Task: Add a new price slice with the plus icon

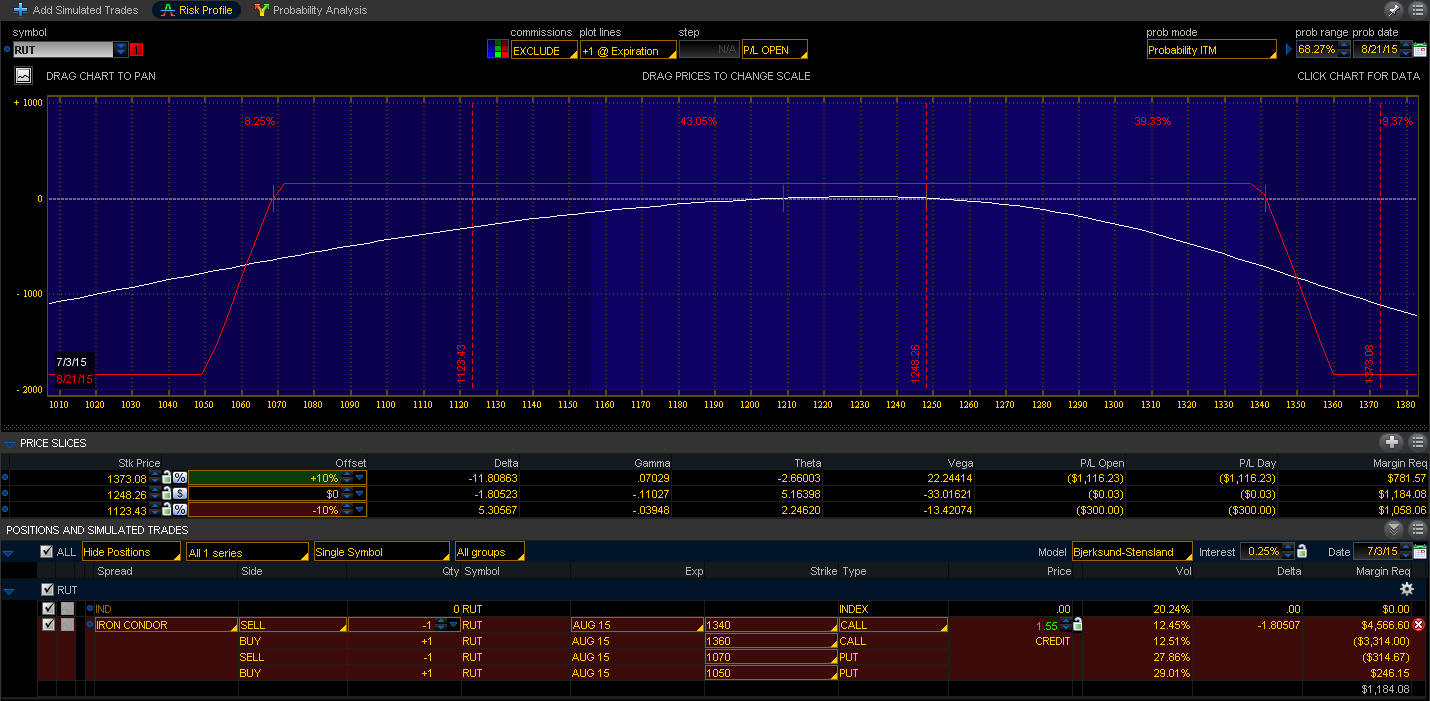Action: coord(1391,442)
